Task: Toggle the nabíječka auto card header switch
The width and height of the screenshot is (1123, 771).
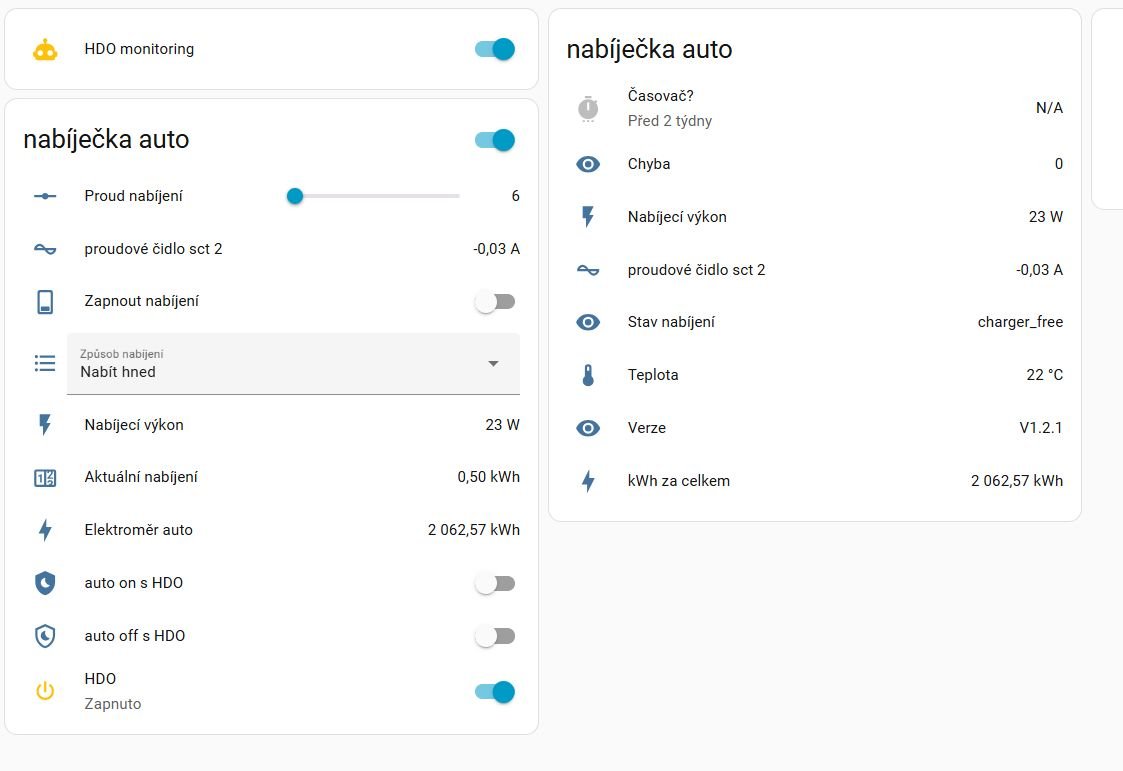Action: [495, 140]
